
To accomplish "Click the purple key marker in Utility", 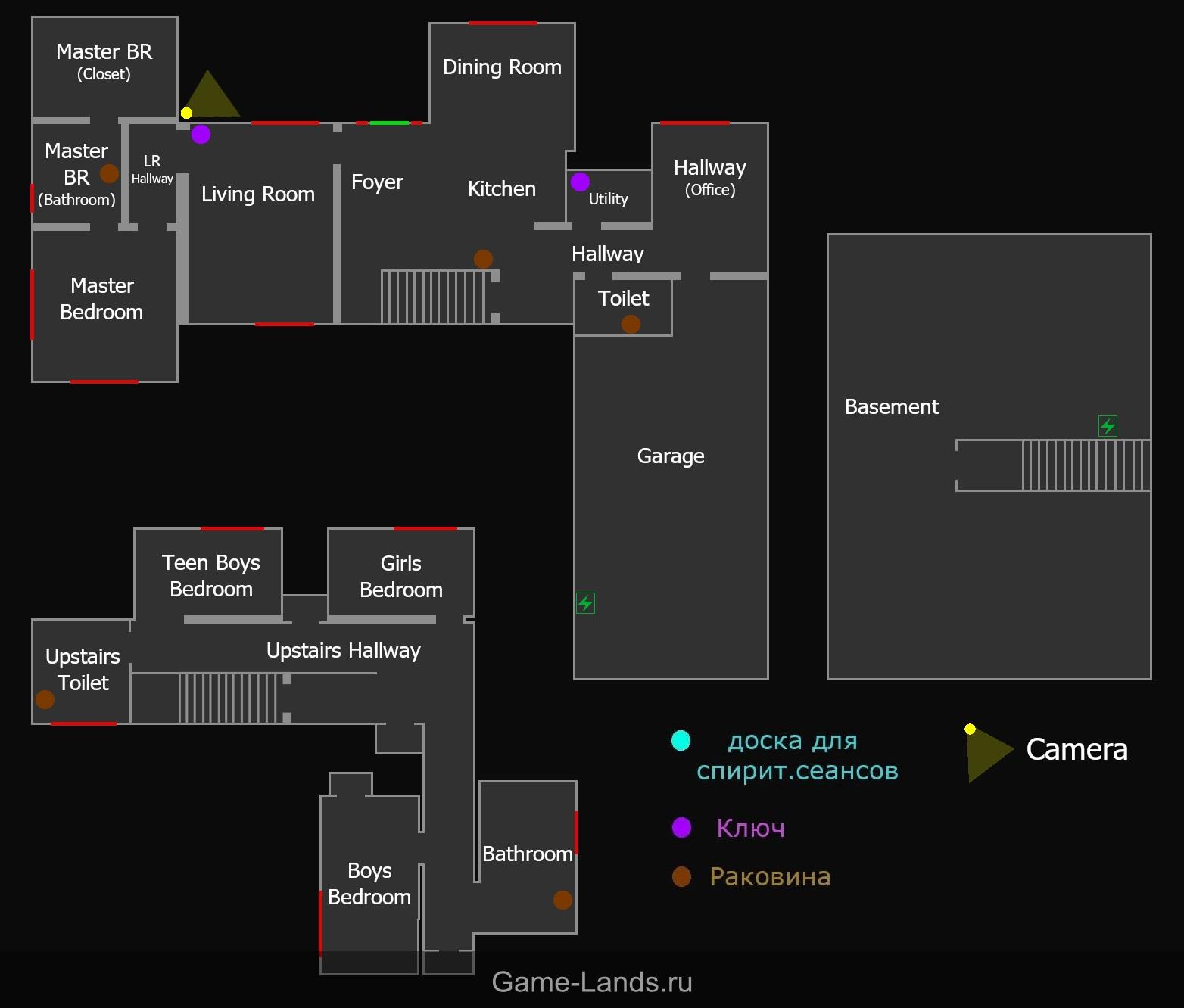I will pos(580,182).
